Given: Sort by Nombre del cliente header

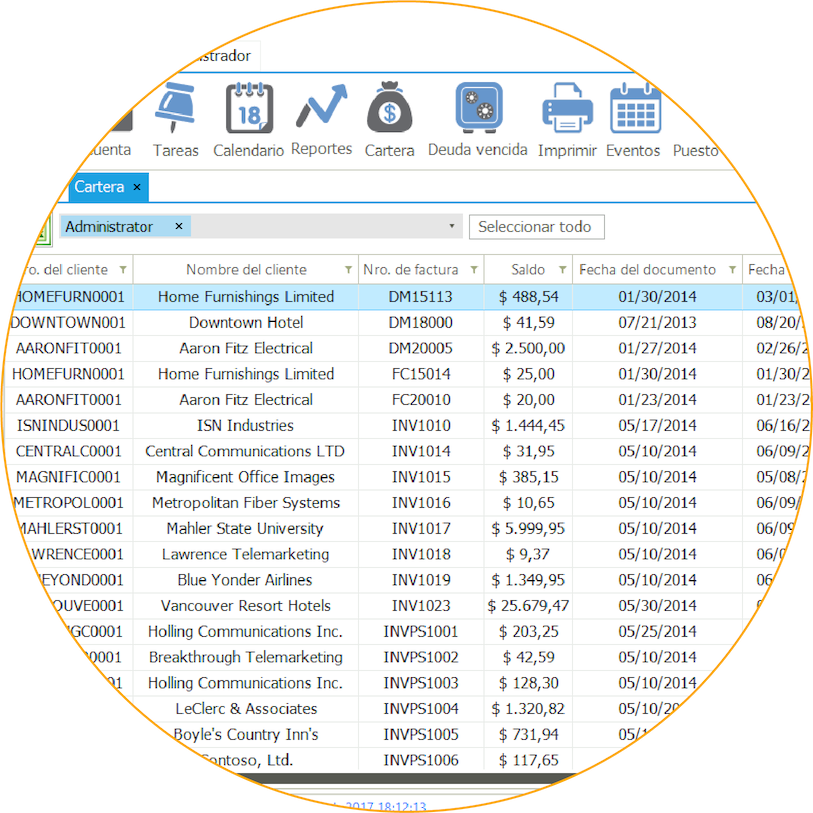Looking at the screenshot, I should [246, 270].
